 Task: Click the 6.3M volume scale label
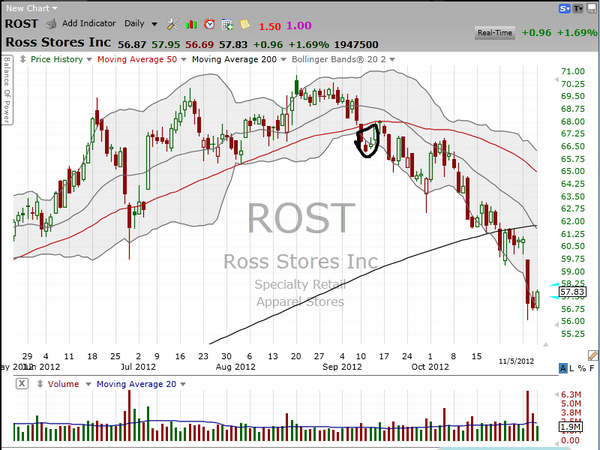point(571,395)
